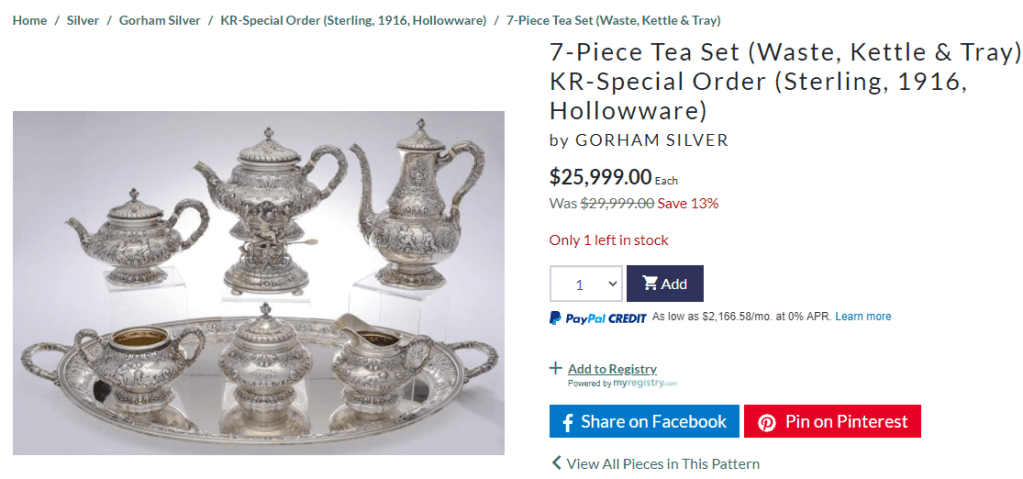This screenshot has height=479, width=1023.
Task: Open the quantity dropdown
Action: [586, 284]
